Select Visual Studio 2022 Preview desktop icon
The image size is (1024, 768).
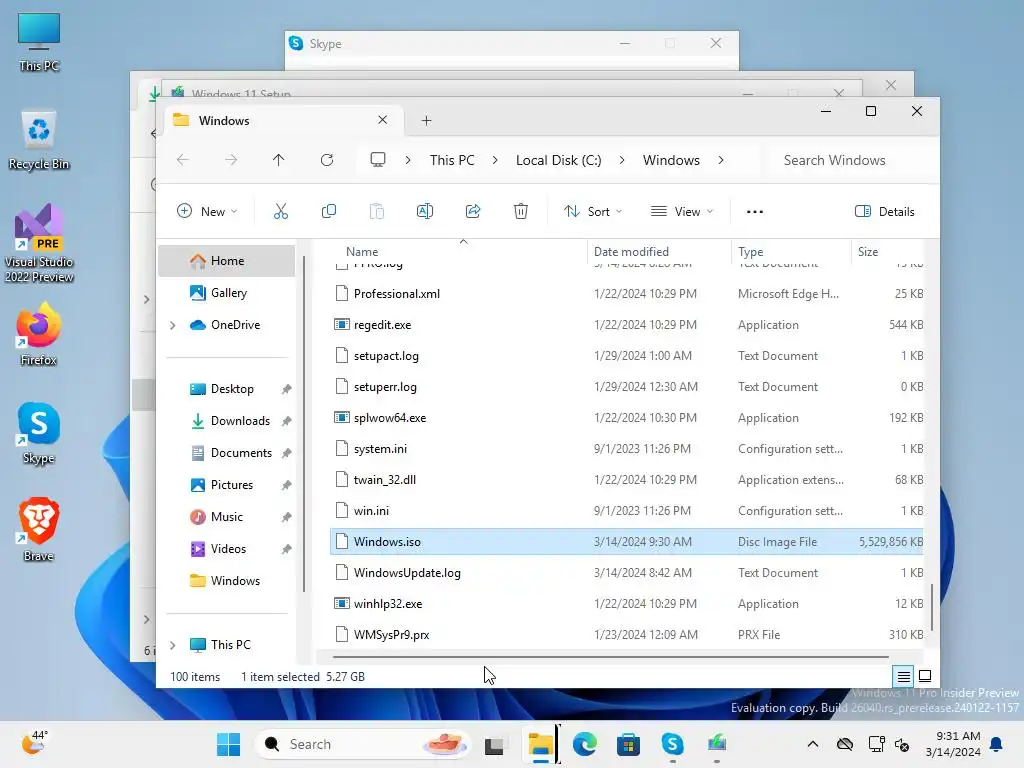[x=39, y=243]
